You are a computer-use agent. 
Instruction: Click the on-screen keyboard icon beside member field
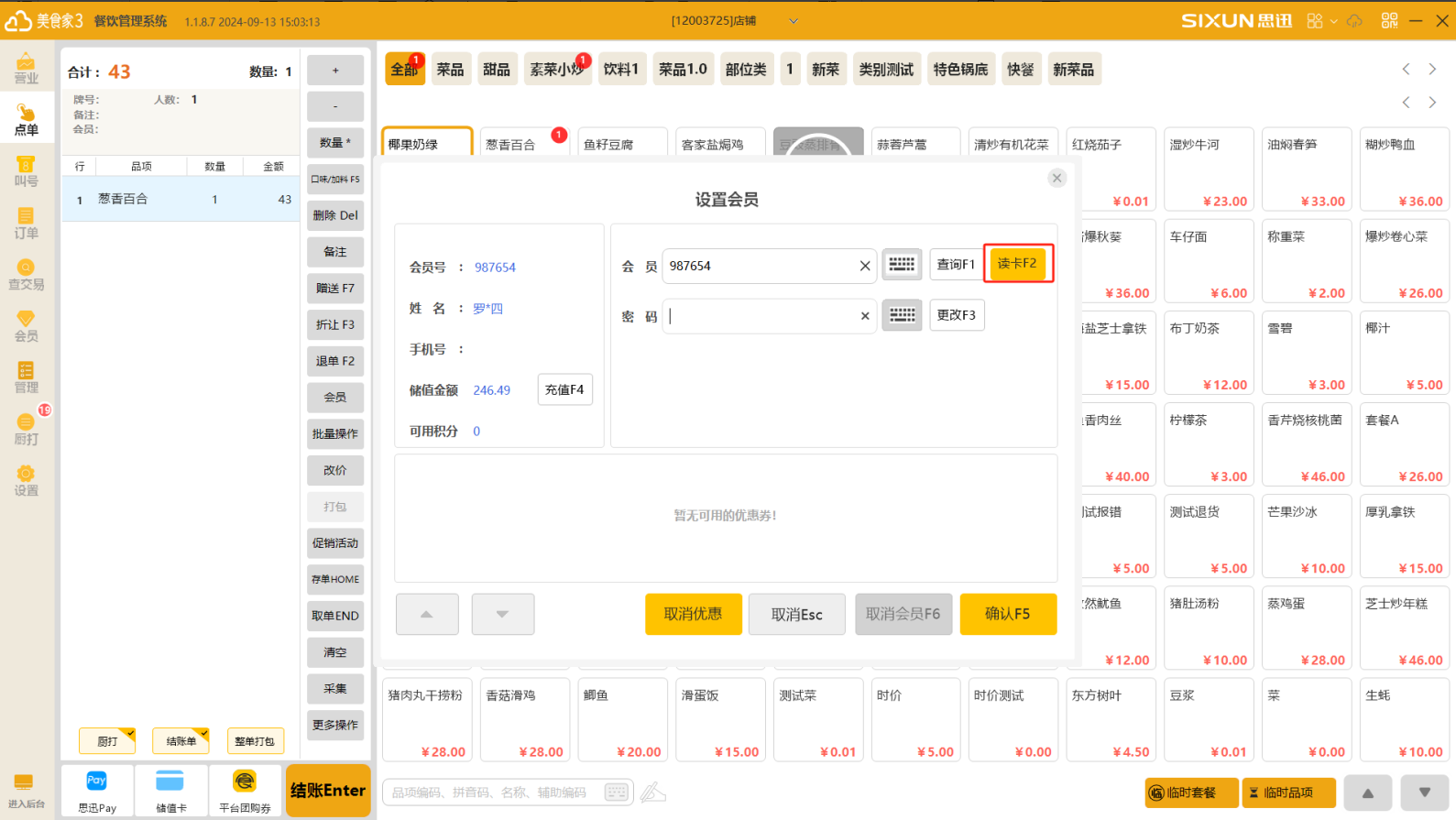[x=902, y=265]
